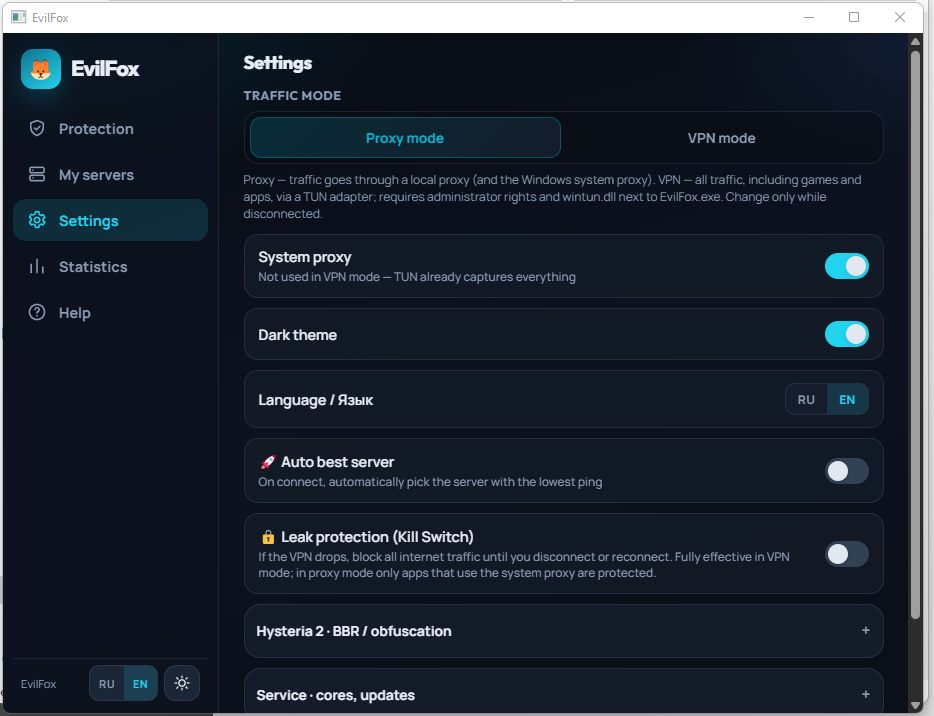Click the System proxy label

[305, 257]
